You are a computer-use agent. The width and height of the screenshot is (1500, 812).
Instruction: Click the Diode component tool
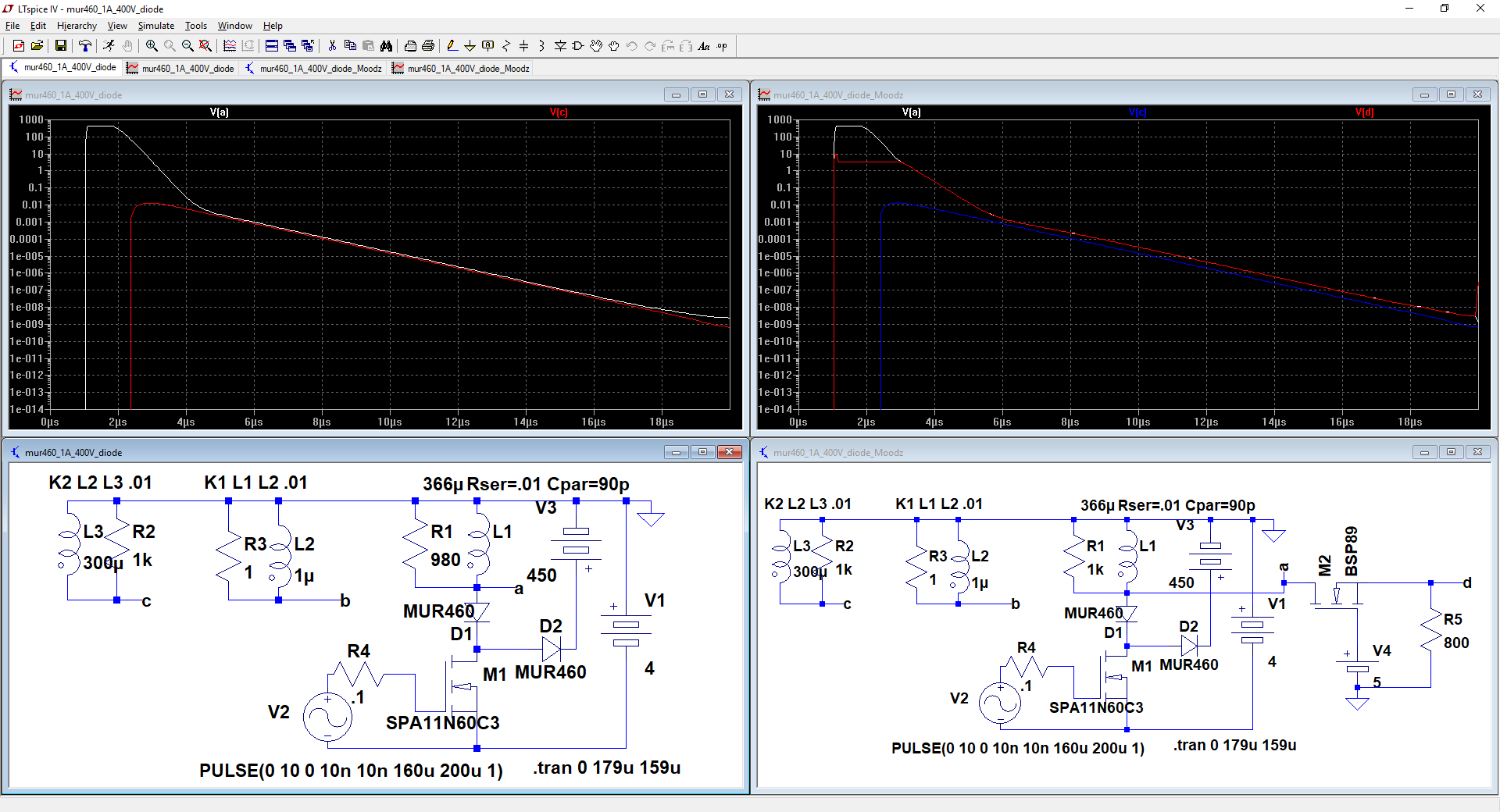click(560, 46)
